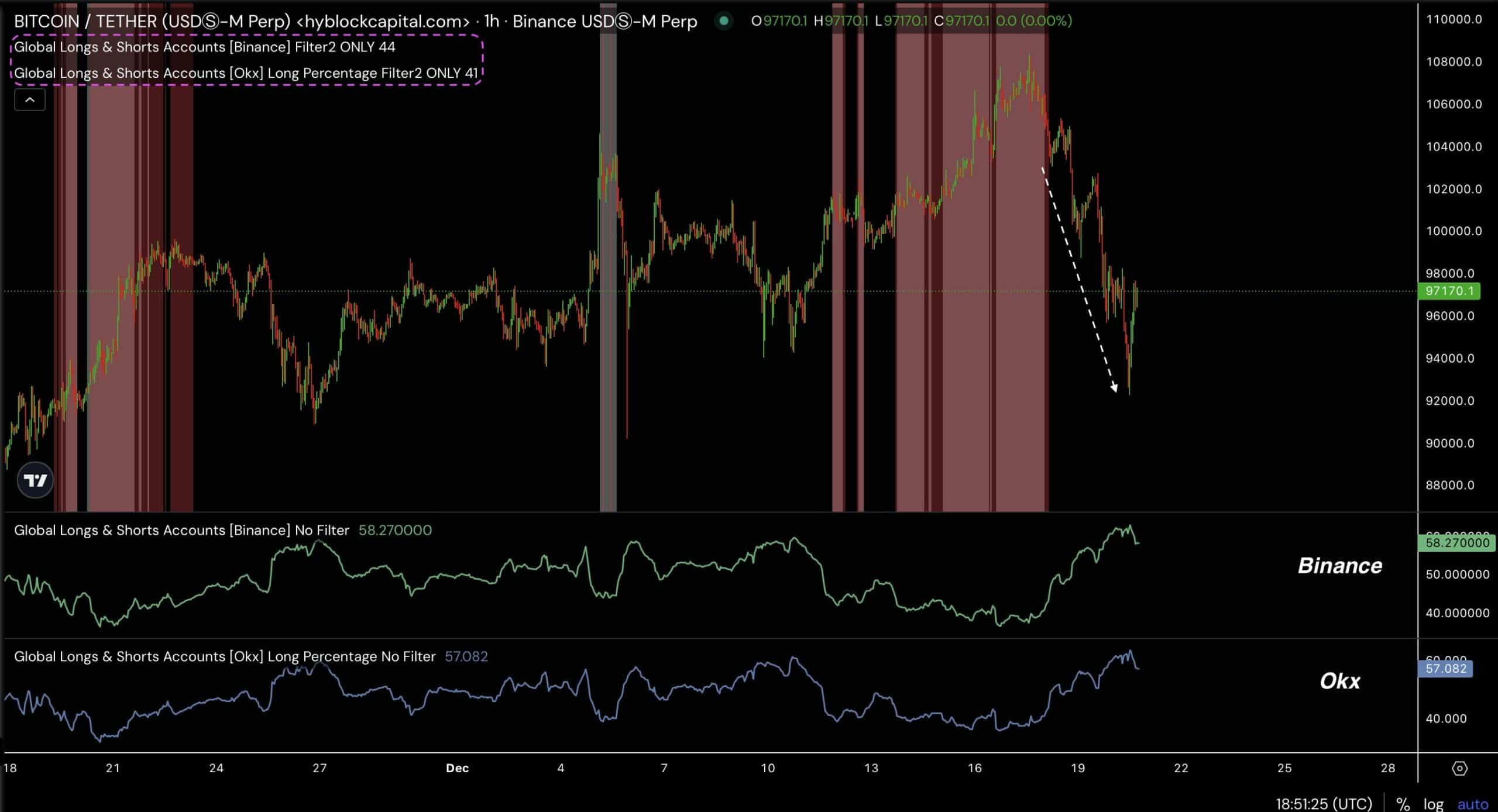This screenshot has width=1498, height=812.
Task: Click the TradingView logo icon
Action: pos(35,480)
